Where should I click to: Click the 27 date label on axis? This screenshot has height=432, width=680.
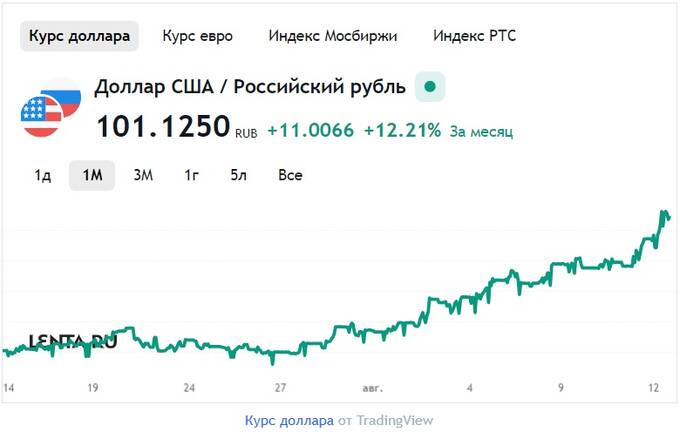280,387
